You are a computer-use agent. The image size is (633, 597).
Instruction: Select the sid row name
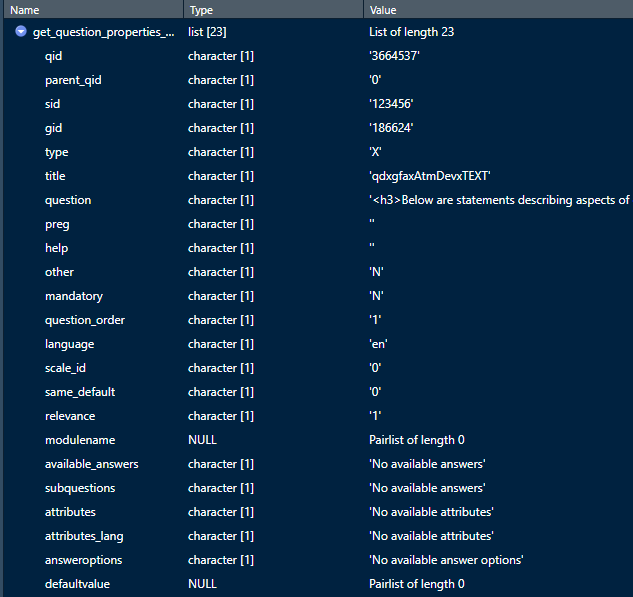[x=53, y=104]
